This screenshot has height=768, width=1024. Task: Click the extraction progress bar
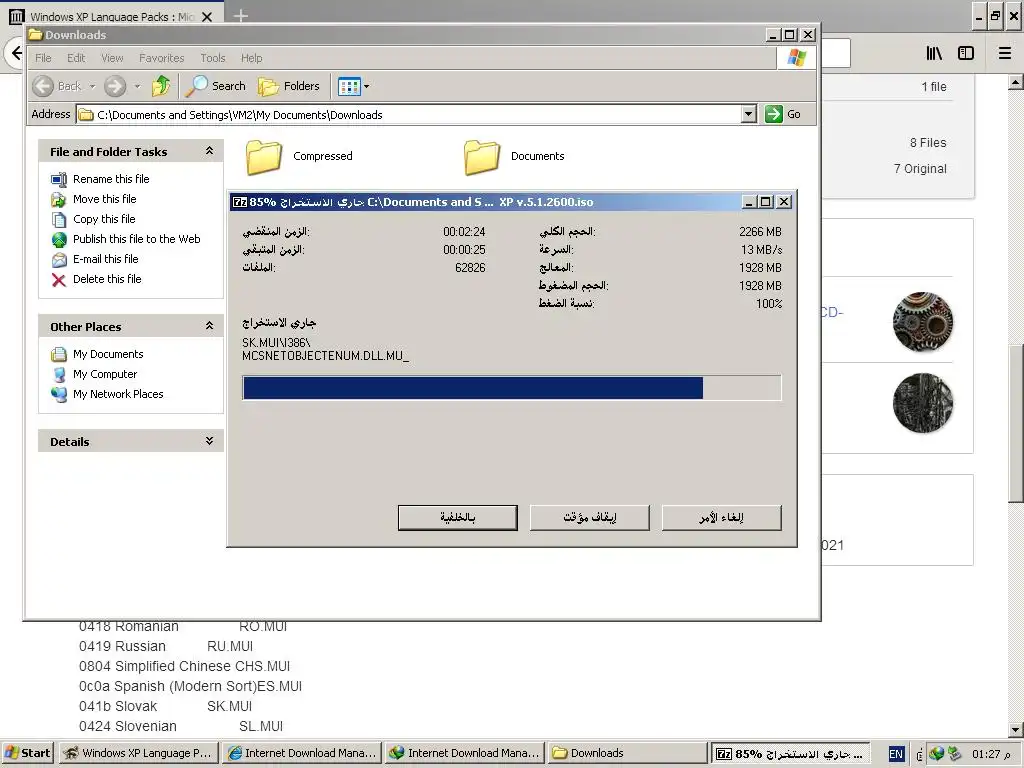click(511, 388)
